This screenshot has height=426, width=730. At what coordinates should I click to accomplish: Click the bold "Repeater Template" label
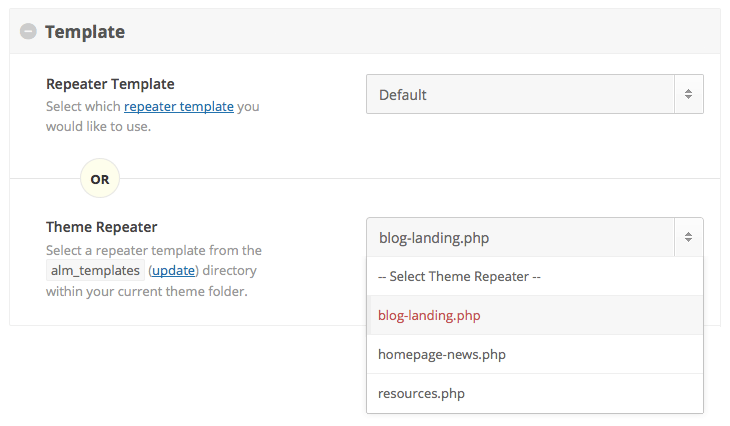pos(110,84)
